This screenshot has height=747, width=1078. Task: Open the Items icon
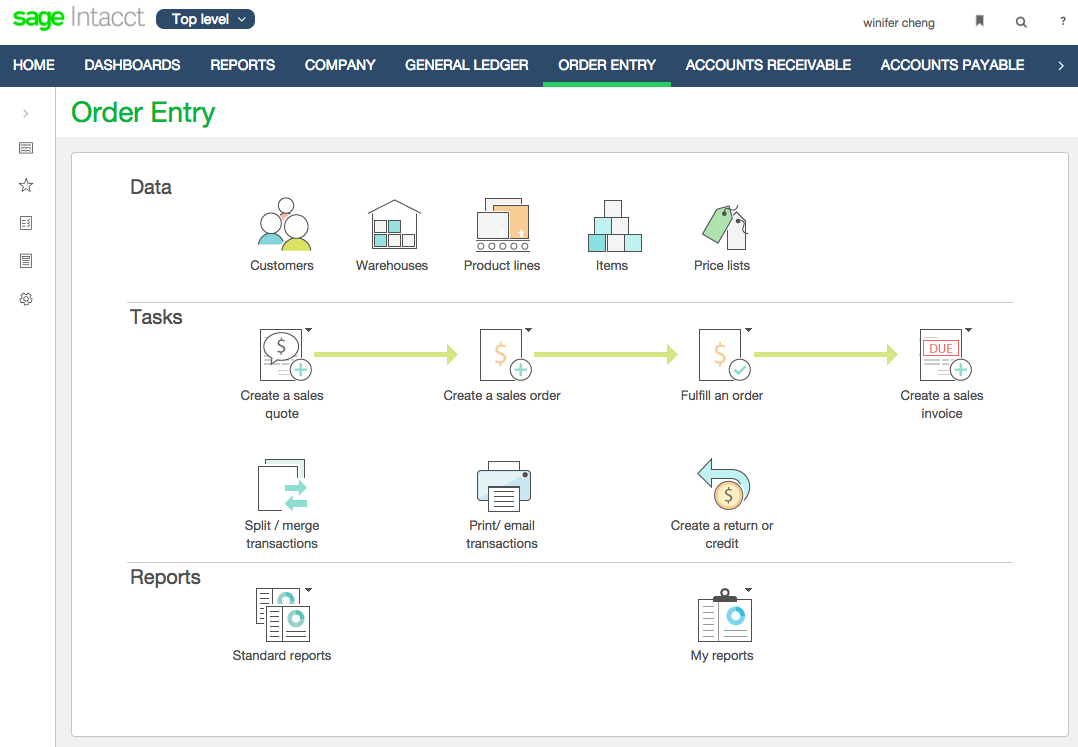point(611,227)
